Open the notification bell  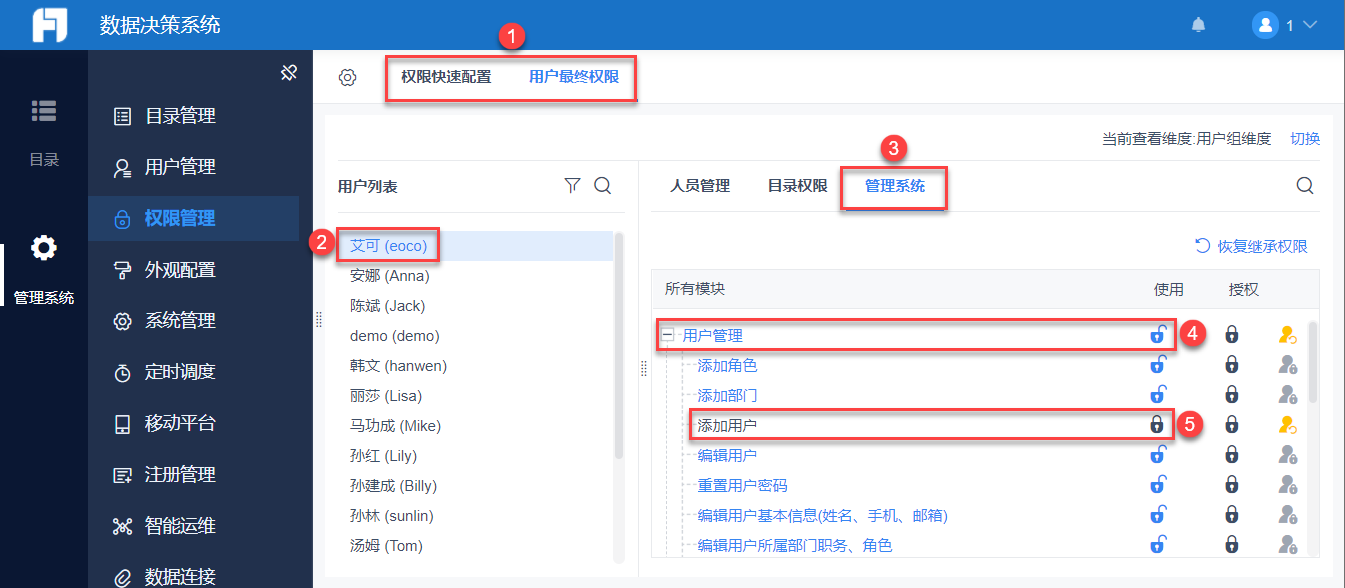click(x=1198, y=25)
